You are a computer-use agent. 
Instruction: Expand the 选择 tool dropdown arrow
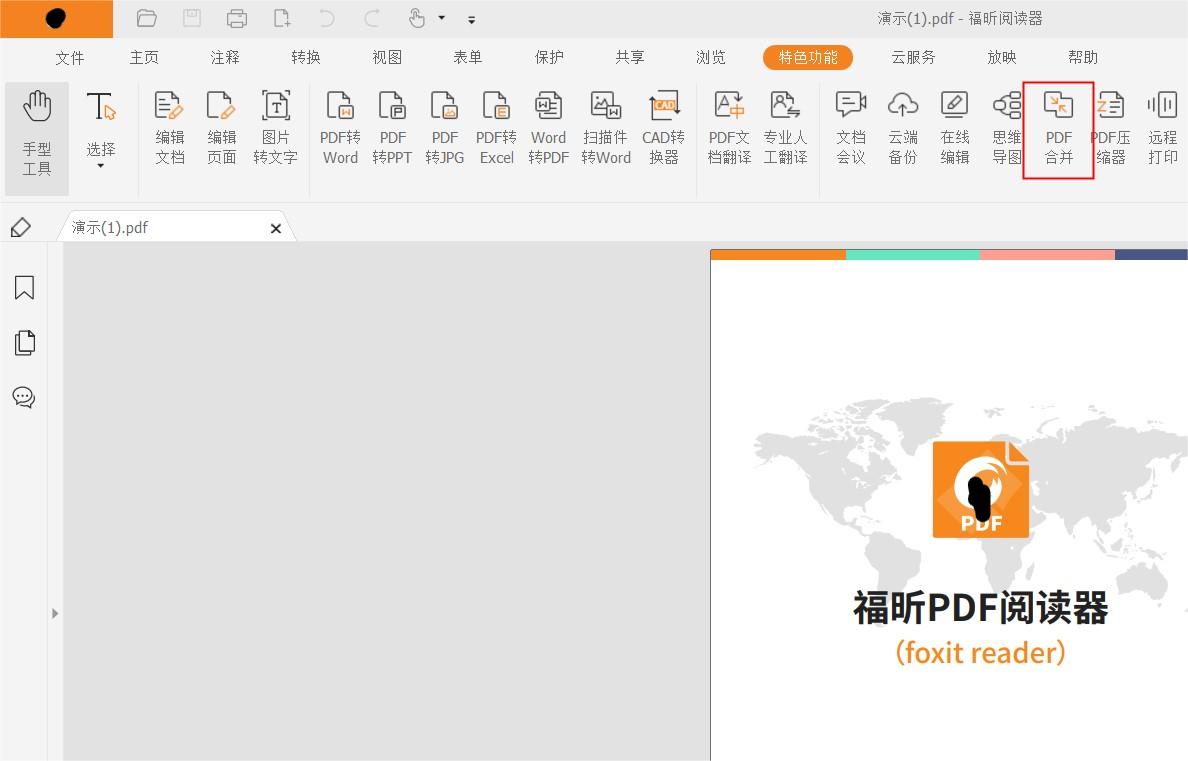100,163
